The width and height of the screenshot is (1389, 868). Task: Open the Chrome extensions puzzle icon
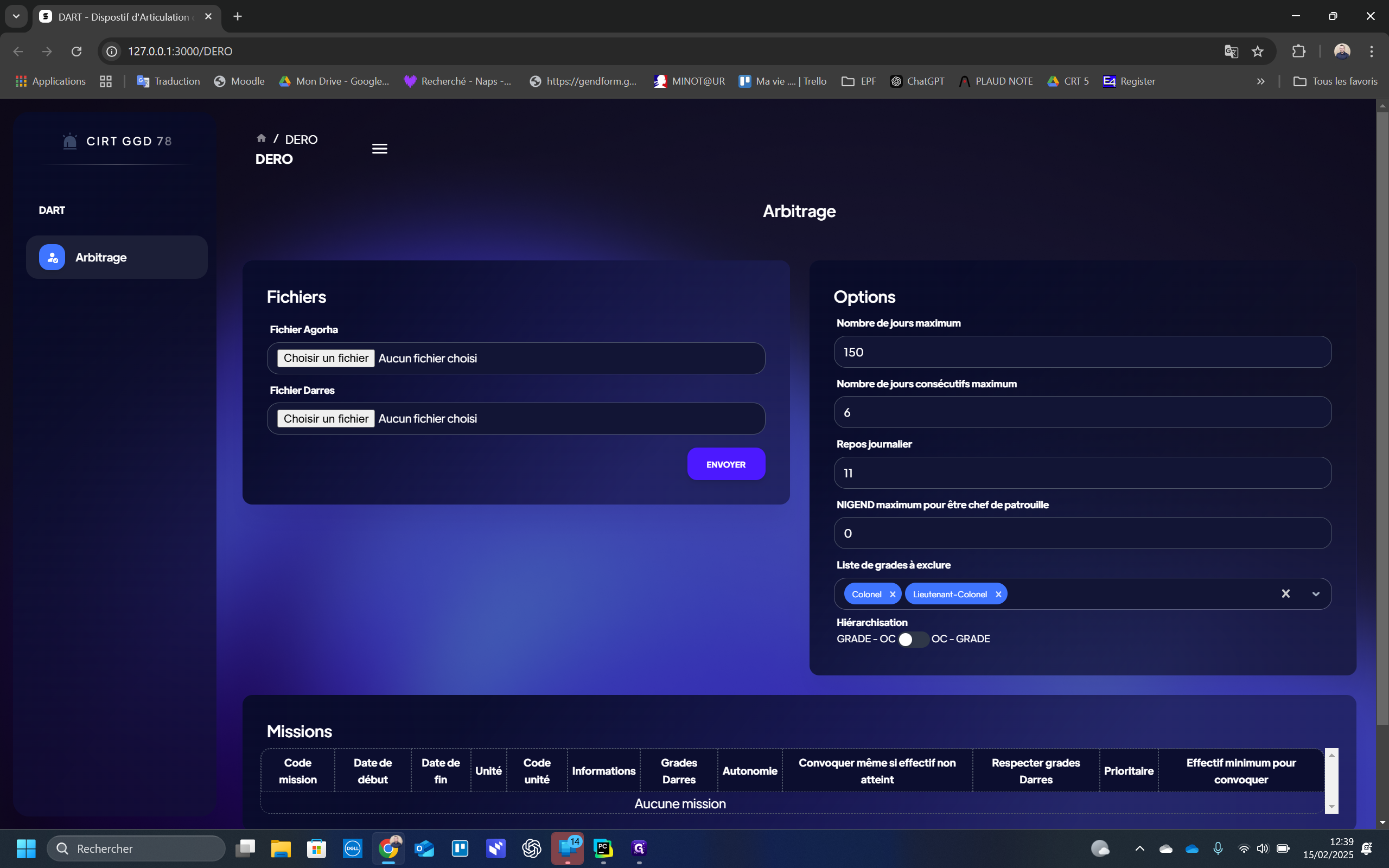coord(1298,51)
